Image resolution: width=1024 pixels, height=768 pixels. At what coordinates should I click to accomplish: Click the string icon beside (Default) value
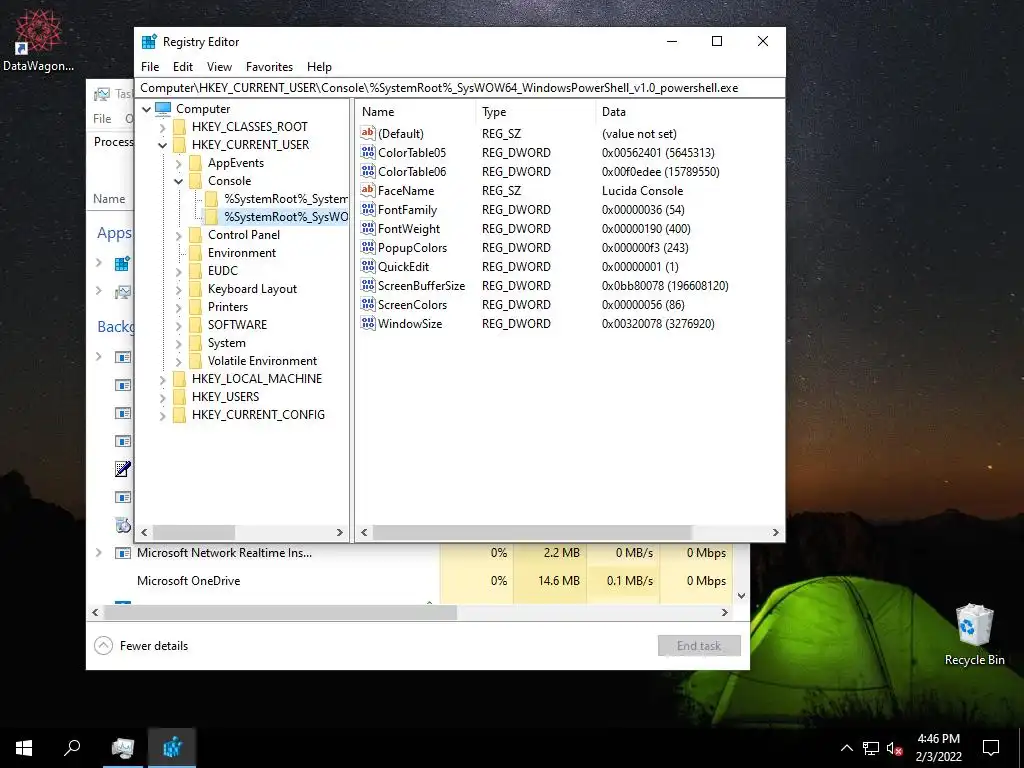368,133
